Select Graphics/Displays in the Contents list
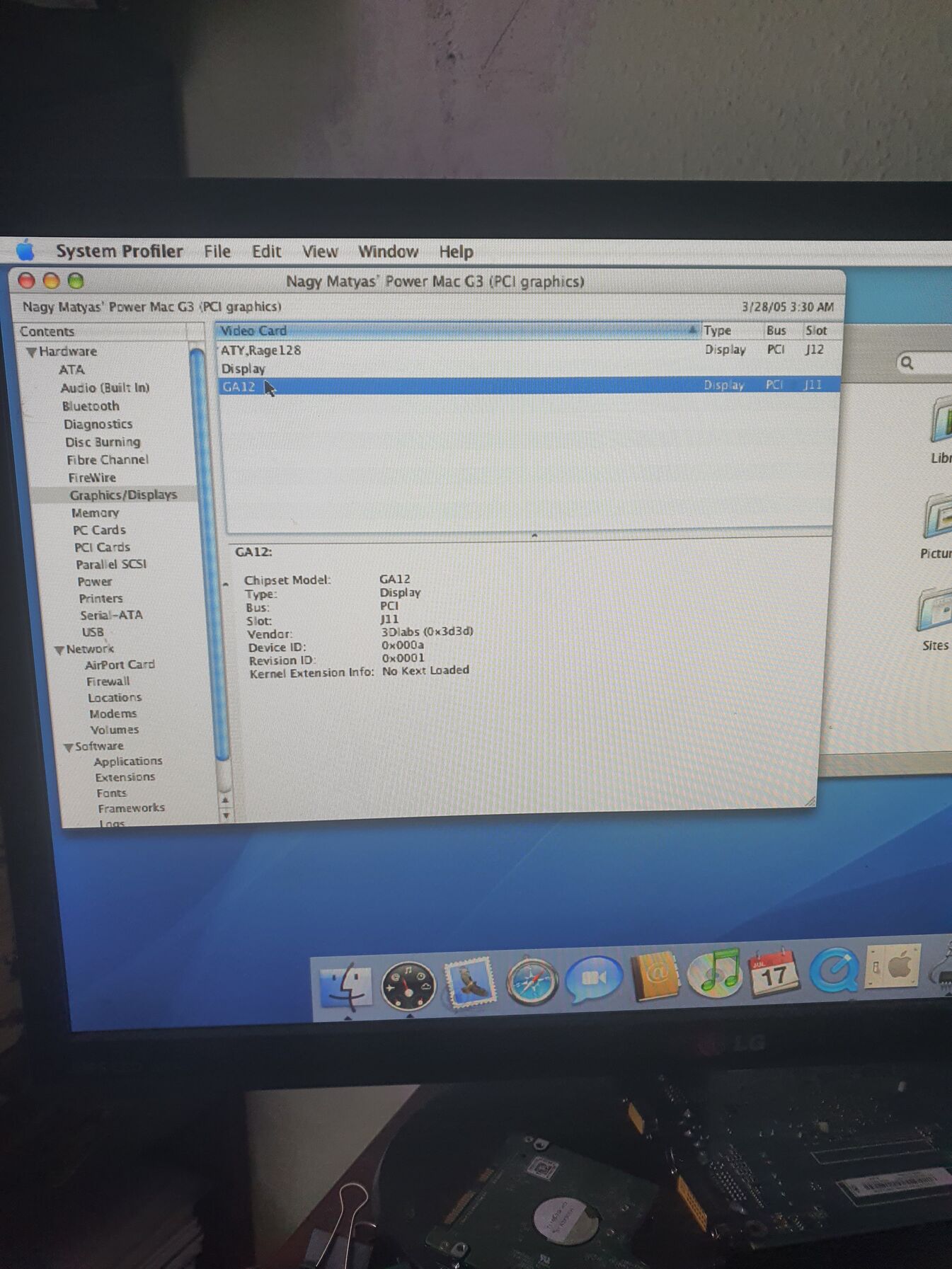This screenshot has width=952, height=1269. click(123, 495)
